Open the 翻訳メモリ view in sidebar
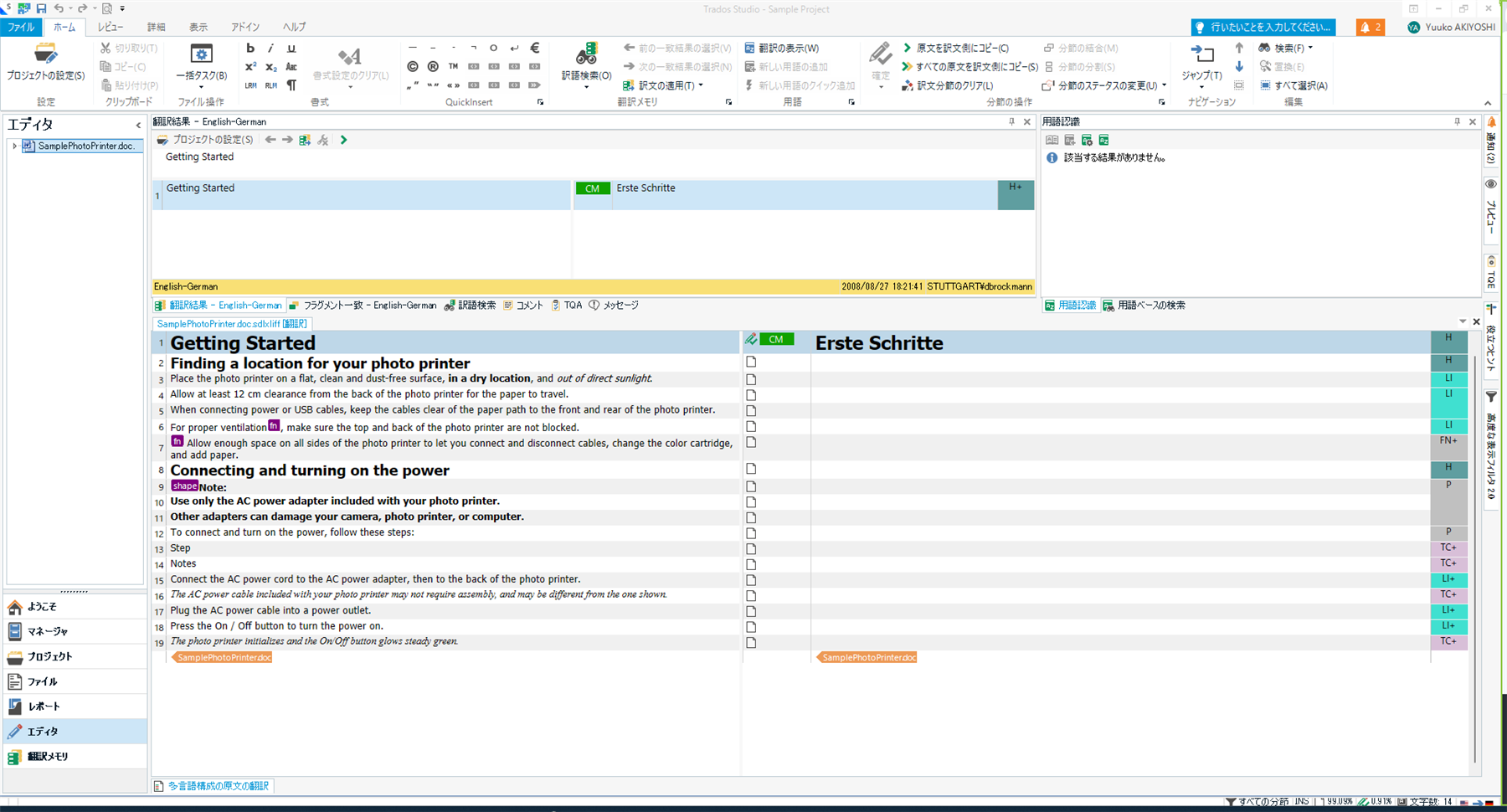1507x812 pixels. [75, 756]
